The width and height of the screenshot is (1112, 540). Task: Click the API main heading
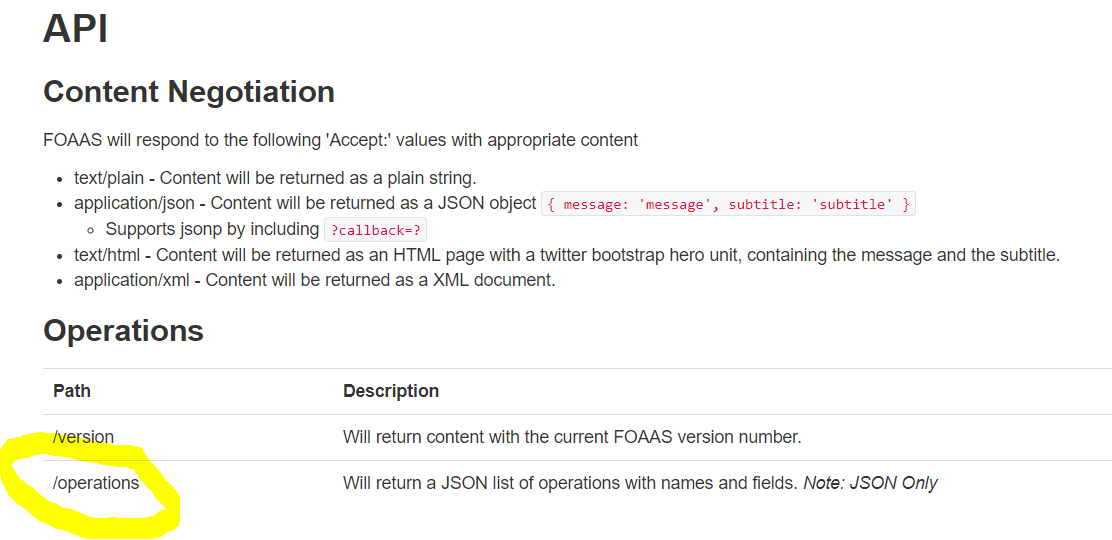click(75, 28)
